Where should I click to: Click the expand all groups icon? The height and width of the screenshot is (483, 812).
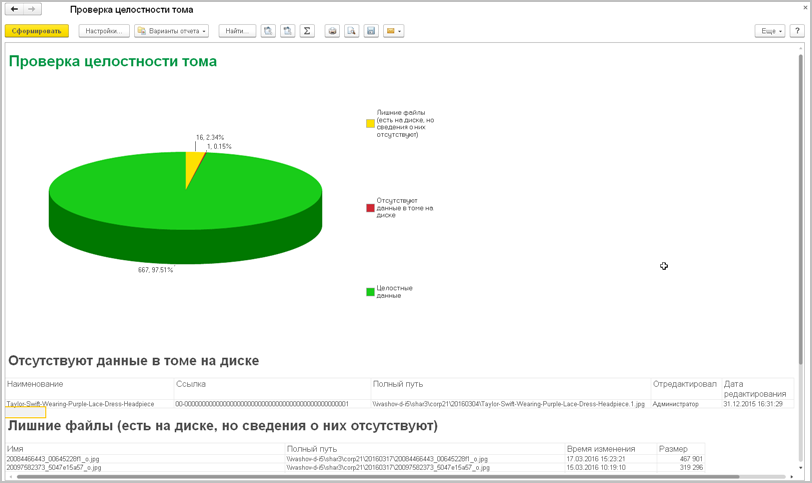(x=268, y=31)
